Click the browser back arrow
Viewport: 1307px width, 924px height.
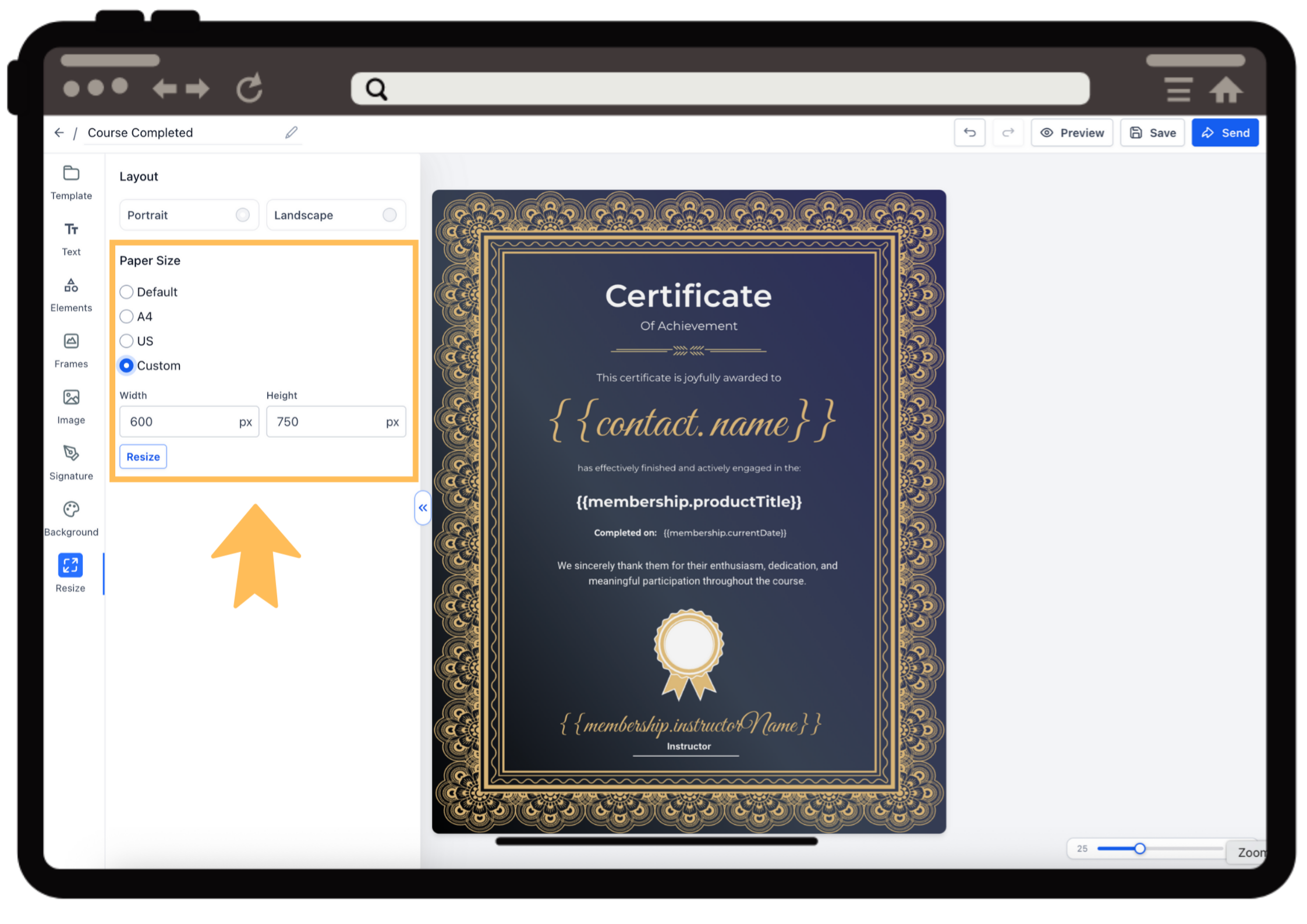(x=165, y=88)
